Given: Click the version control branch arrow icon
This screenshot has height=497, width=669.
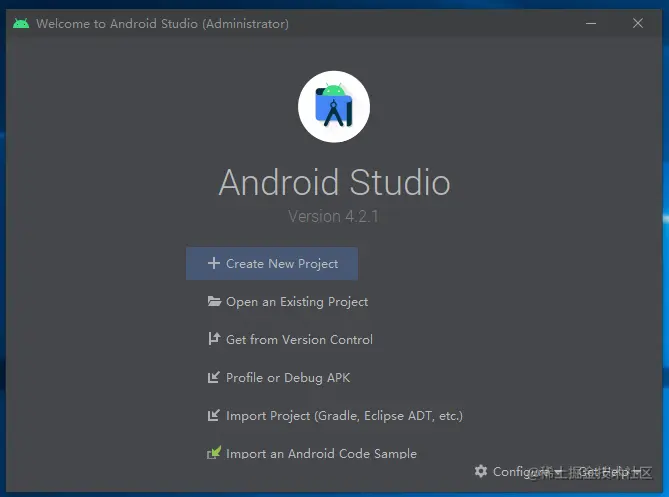Looking at the screenshot, I should (x=214, y=339).
